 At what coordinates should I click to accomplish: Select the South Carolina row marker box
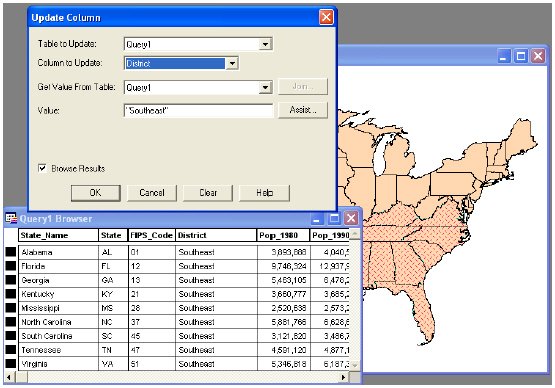11,336
